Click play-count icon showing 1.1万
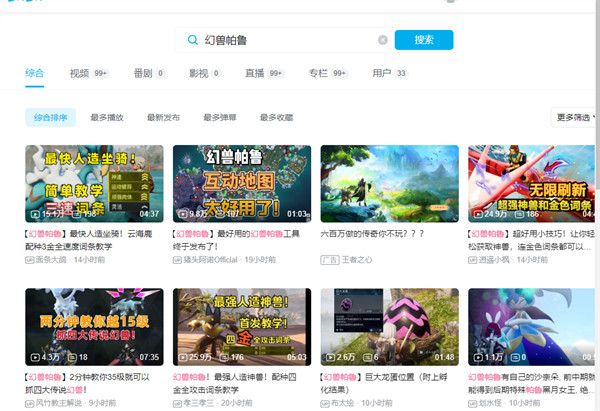The image size is (600, 411). pos(478,357)
